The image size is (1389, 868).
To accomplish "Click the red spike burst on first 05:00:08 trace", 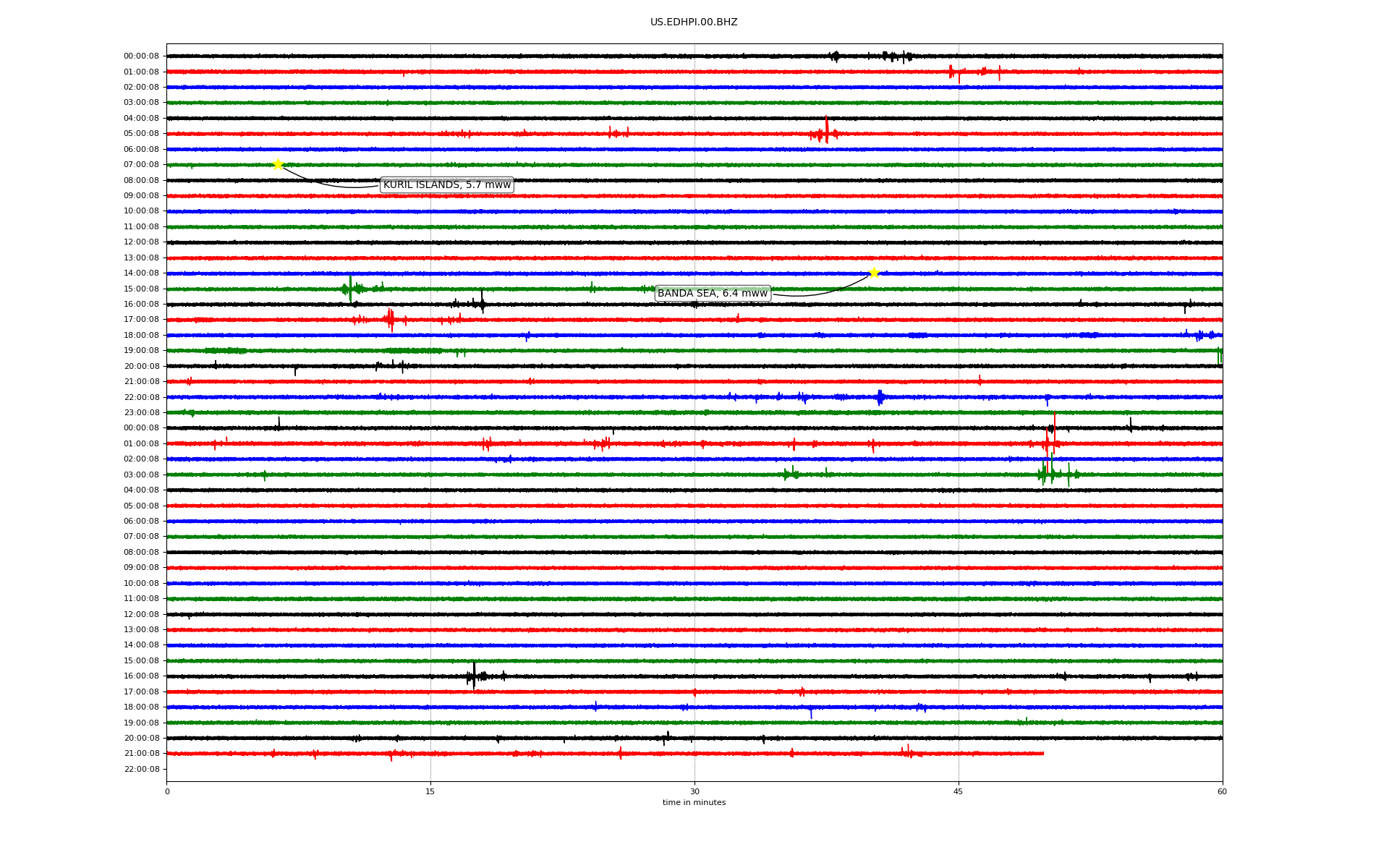I will [826, 132].
